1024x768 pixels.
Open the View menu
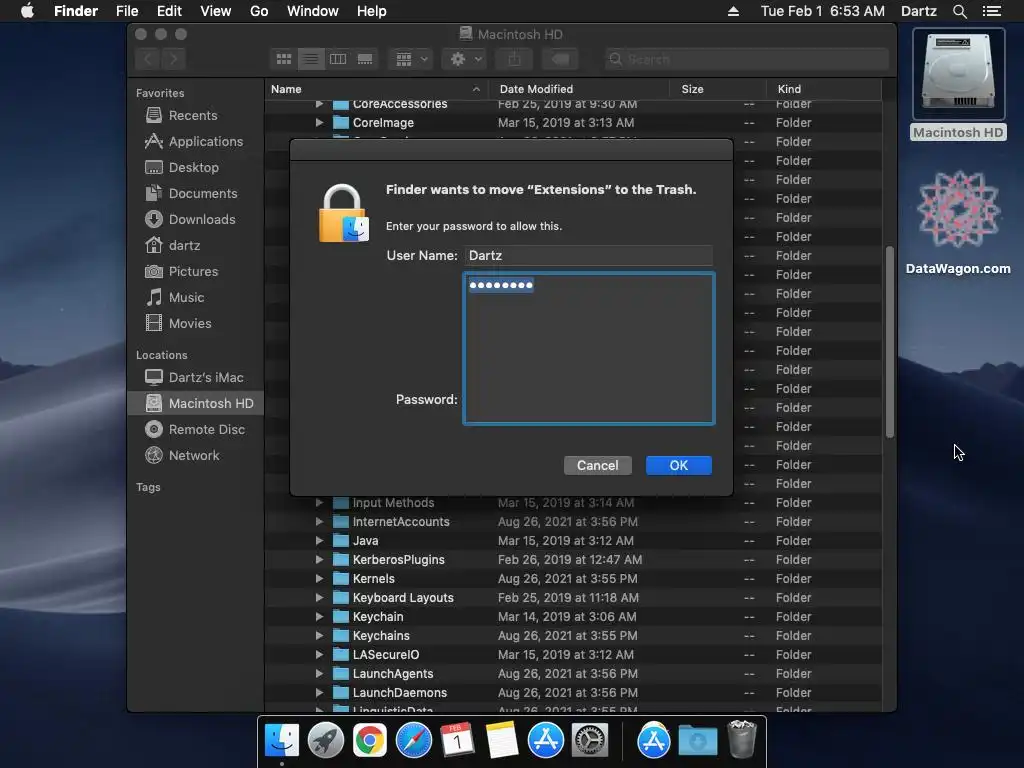216,11
